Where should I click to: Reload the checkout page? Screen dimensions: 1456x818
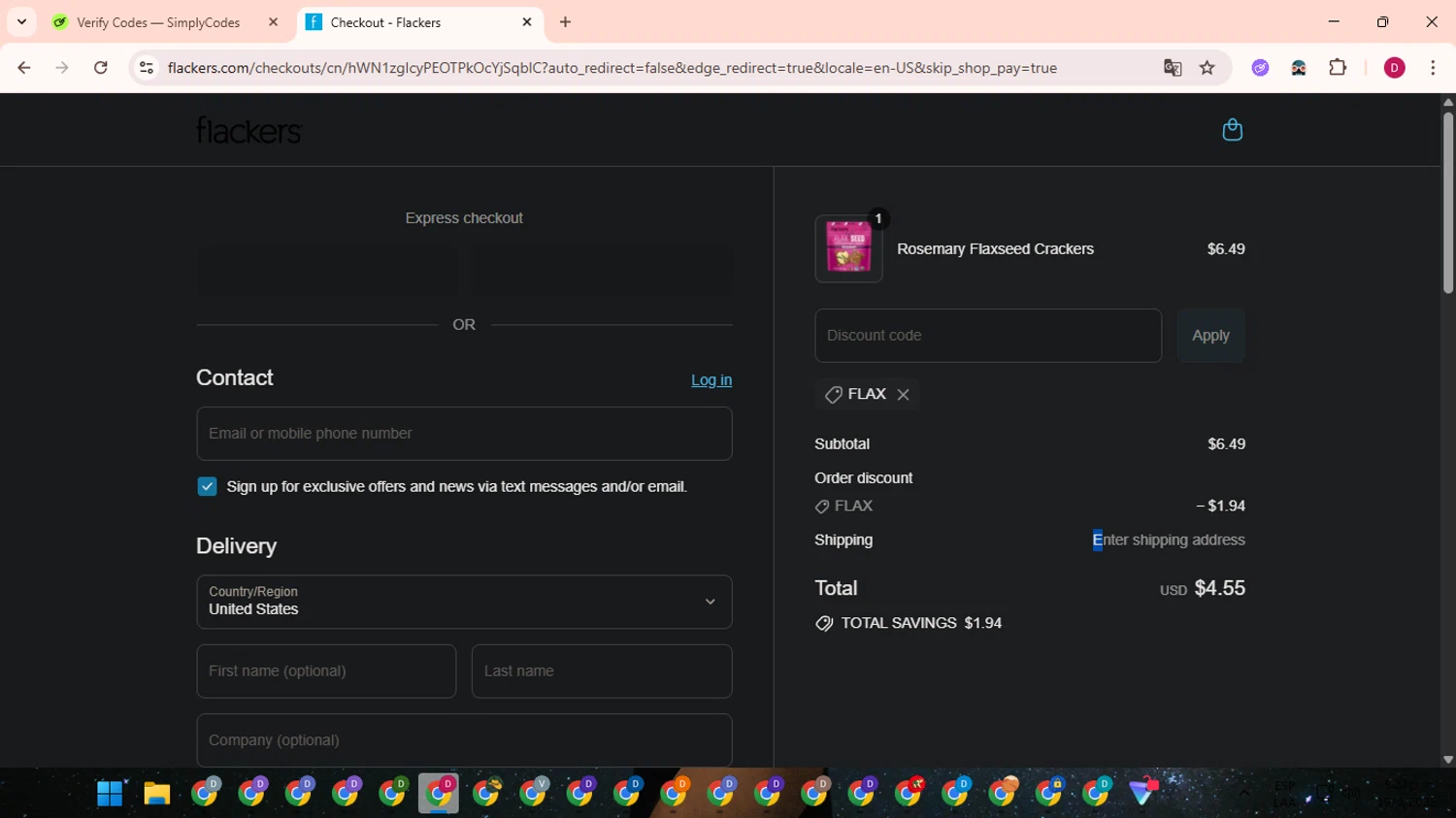click(101, 68)
